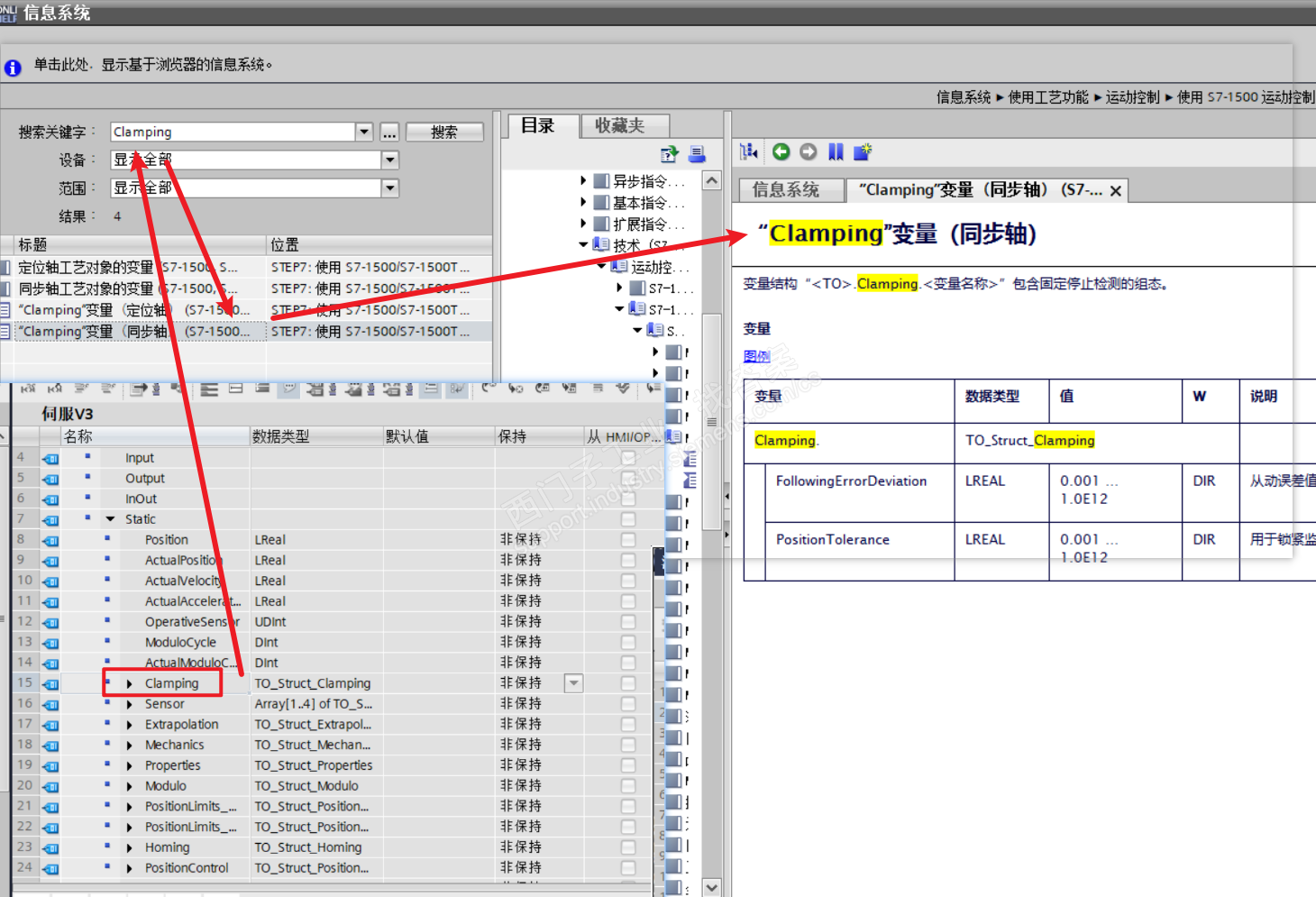Screen dimensions: 1316x897
Task: Click the tag icon in the Modulo row 20
Action: 50,787
